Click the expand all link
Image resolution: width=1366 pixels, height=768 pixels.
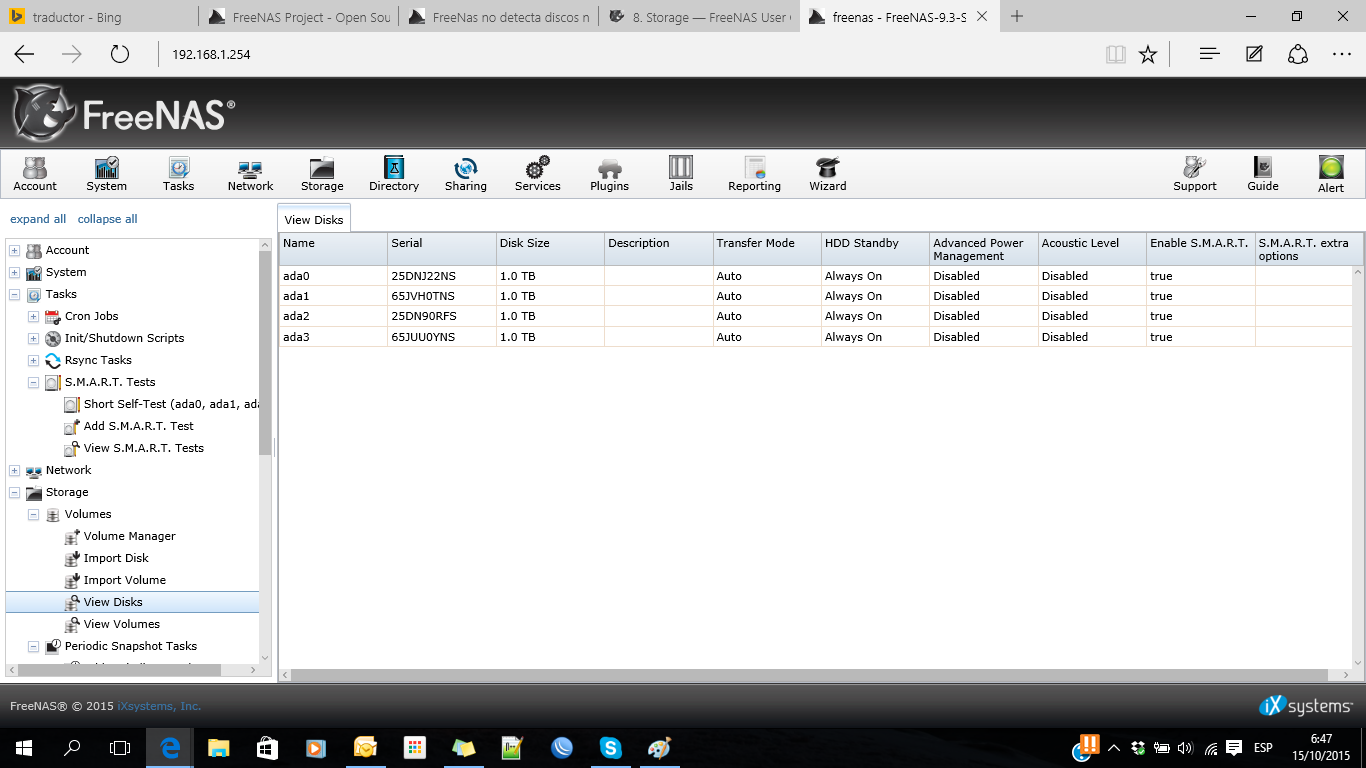[x=38, y=219]
